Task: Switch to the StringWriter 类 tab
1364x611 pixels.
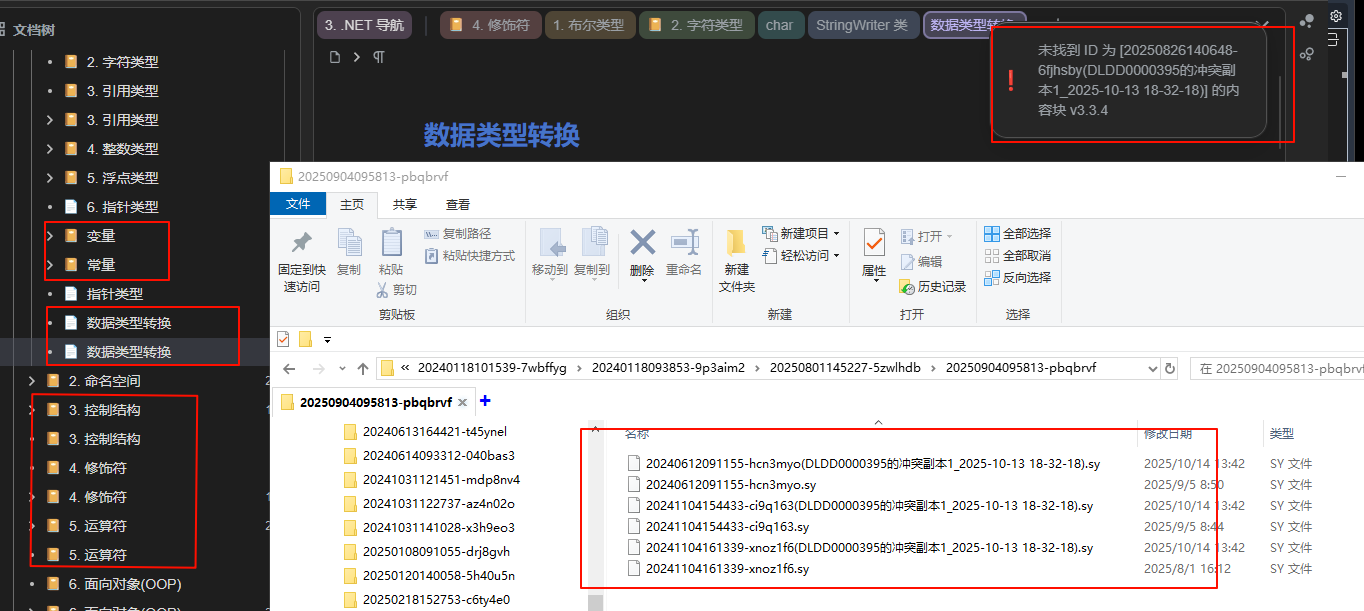Action: click(x=861, y=25)
